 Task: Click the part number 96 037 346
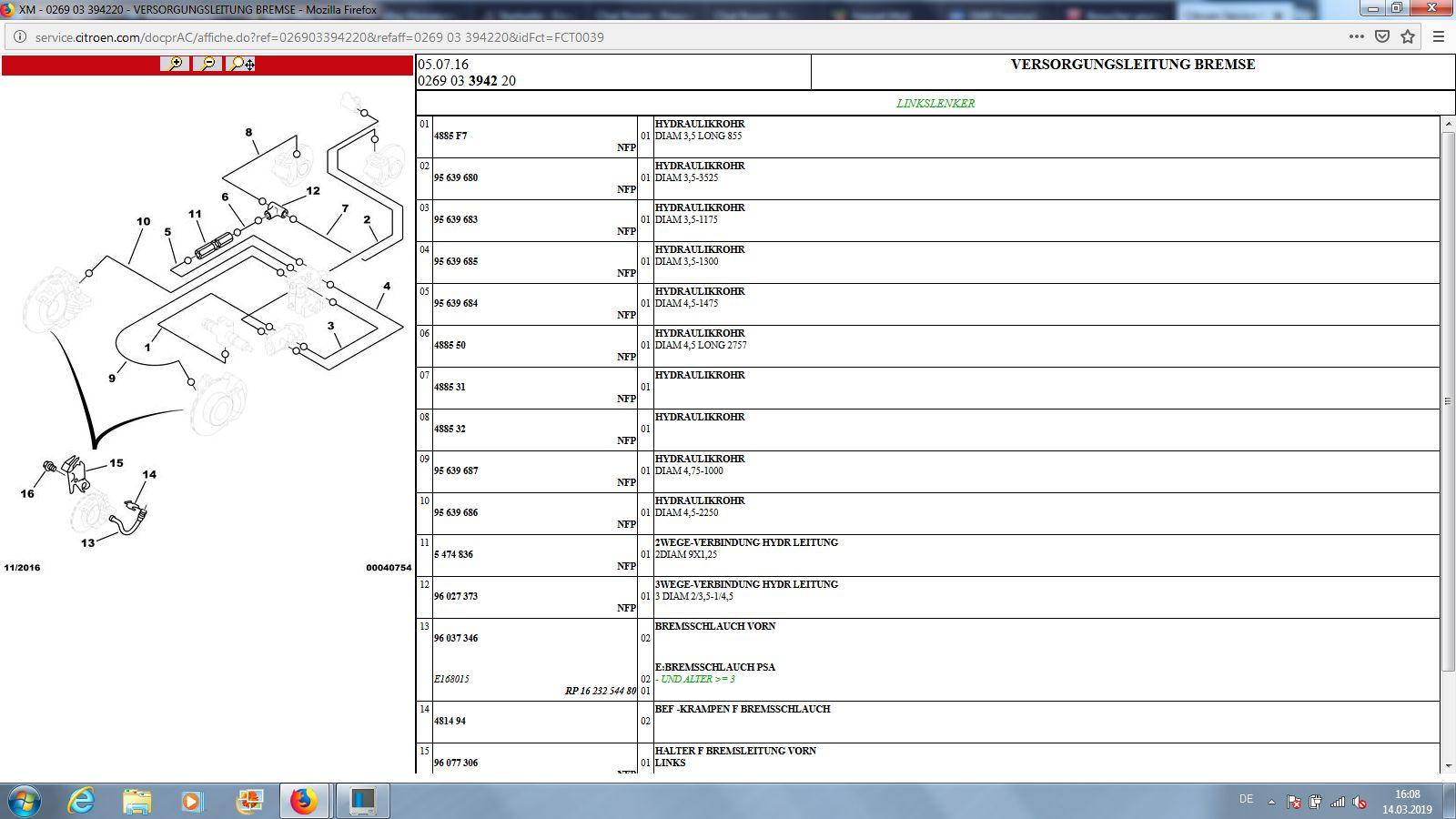pyautogui.click(x=456, y=638)
